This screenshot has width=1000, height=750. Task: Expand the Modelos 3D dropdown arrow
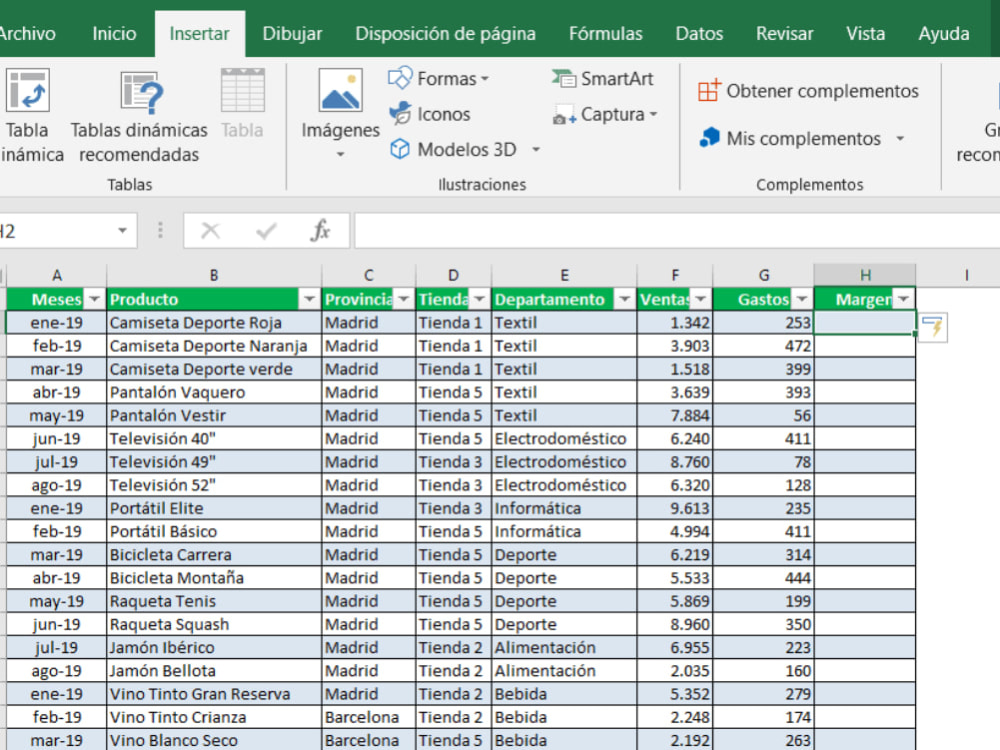pyautogui.click(x=536, y=149)
